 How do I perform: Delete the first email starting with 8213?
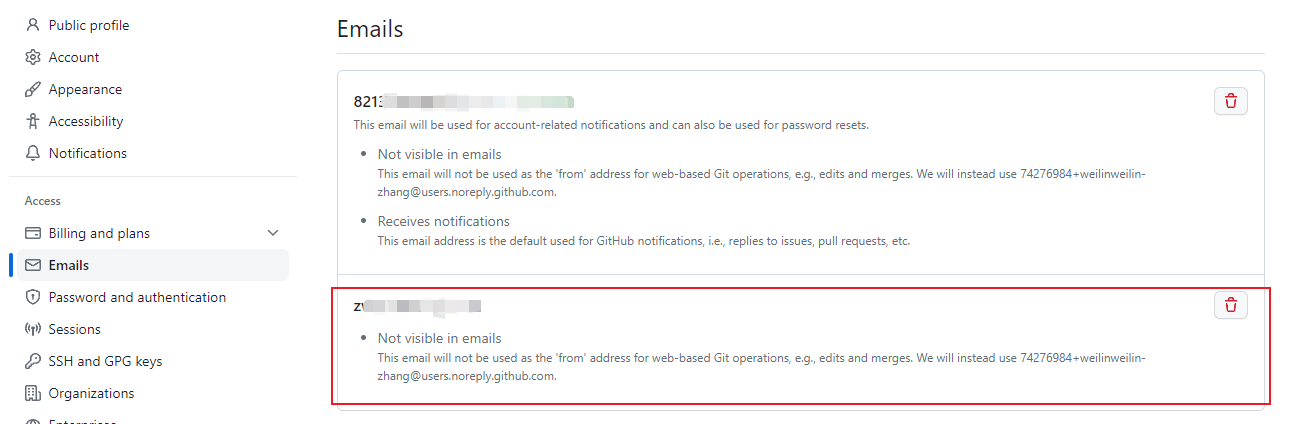click(1231, 101)
